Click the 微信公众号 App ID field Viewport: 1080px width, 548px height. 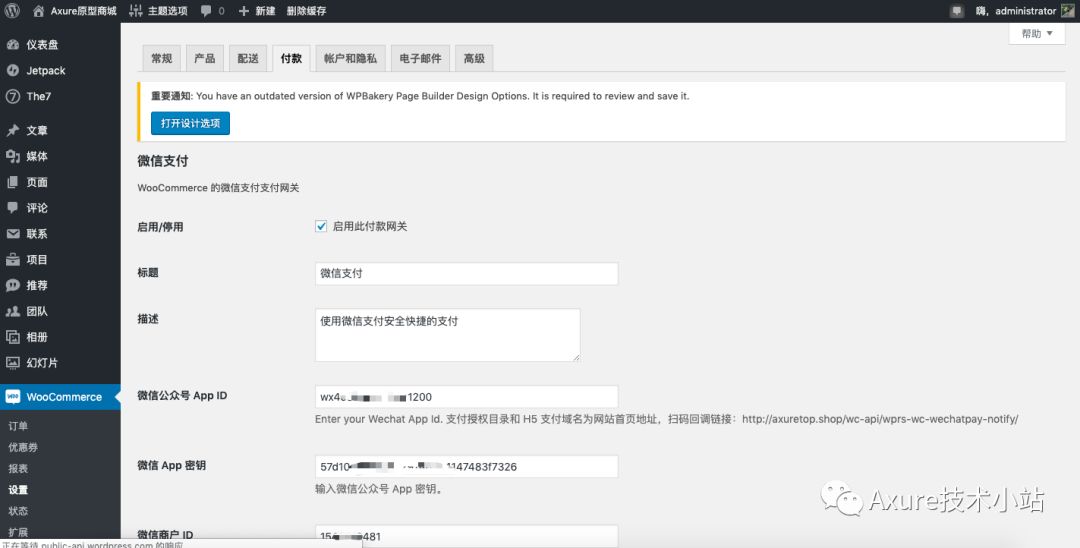(x=466, y=397)
